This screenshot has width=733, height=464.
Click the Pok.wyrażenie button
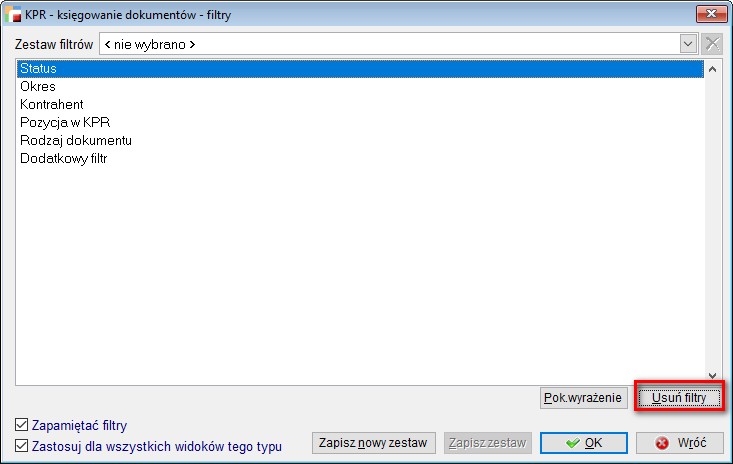[584, 398]
